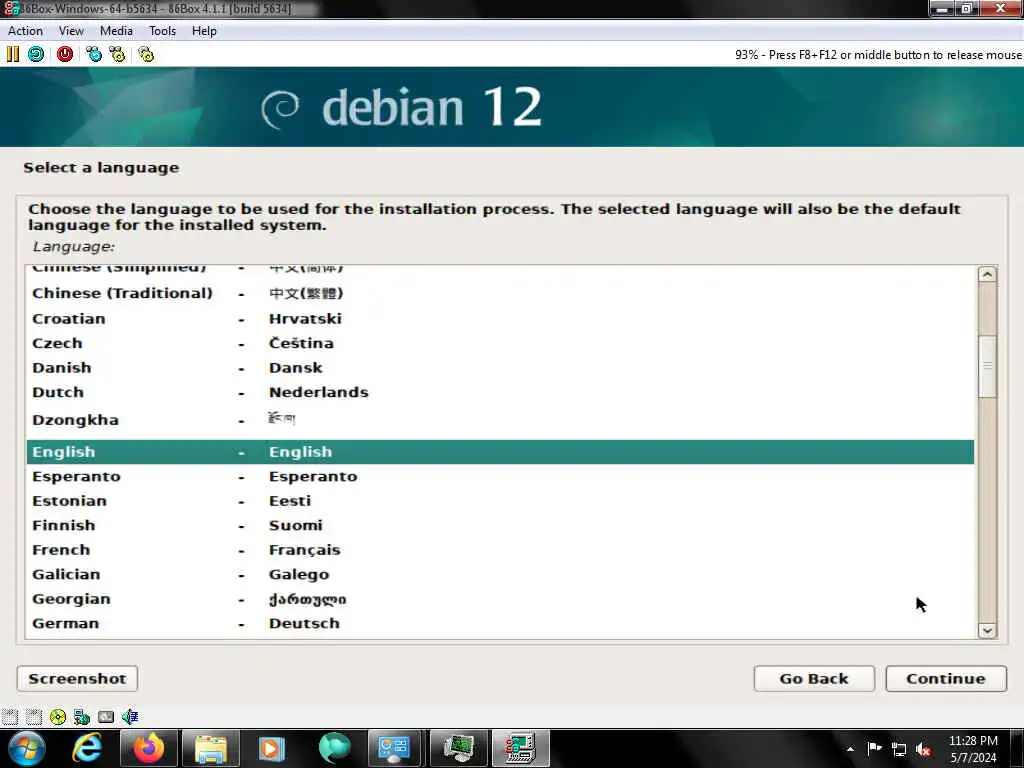The width and height of the screenshot is (1024, 768).
Task: Click the network computers icon in status bar
Action: (x=82, y=717)
